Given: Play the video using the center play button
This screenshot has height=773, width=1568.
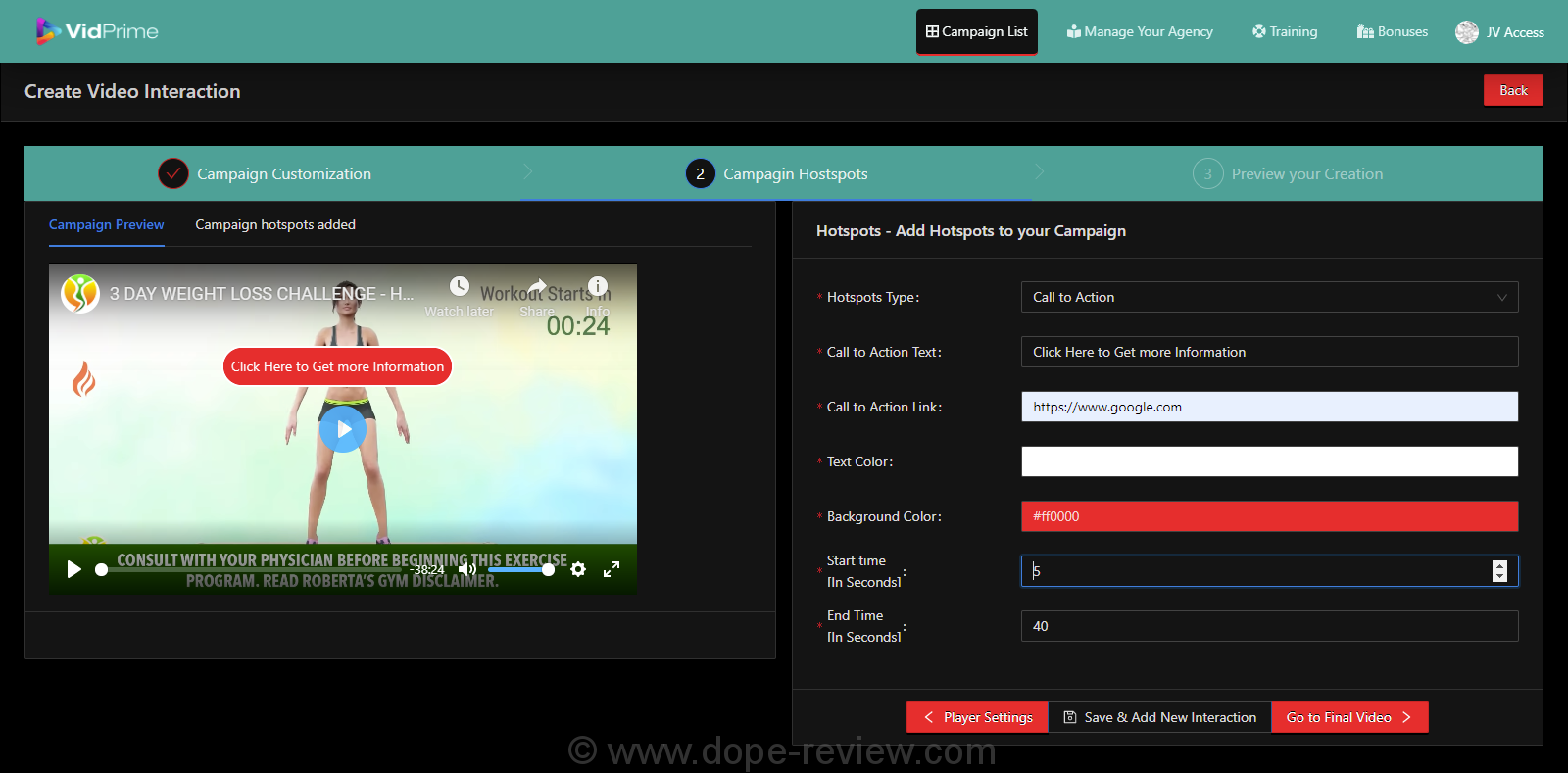Looking at the screenshot, I should (343, 429).
